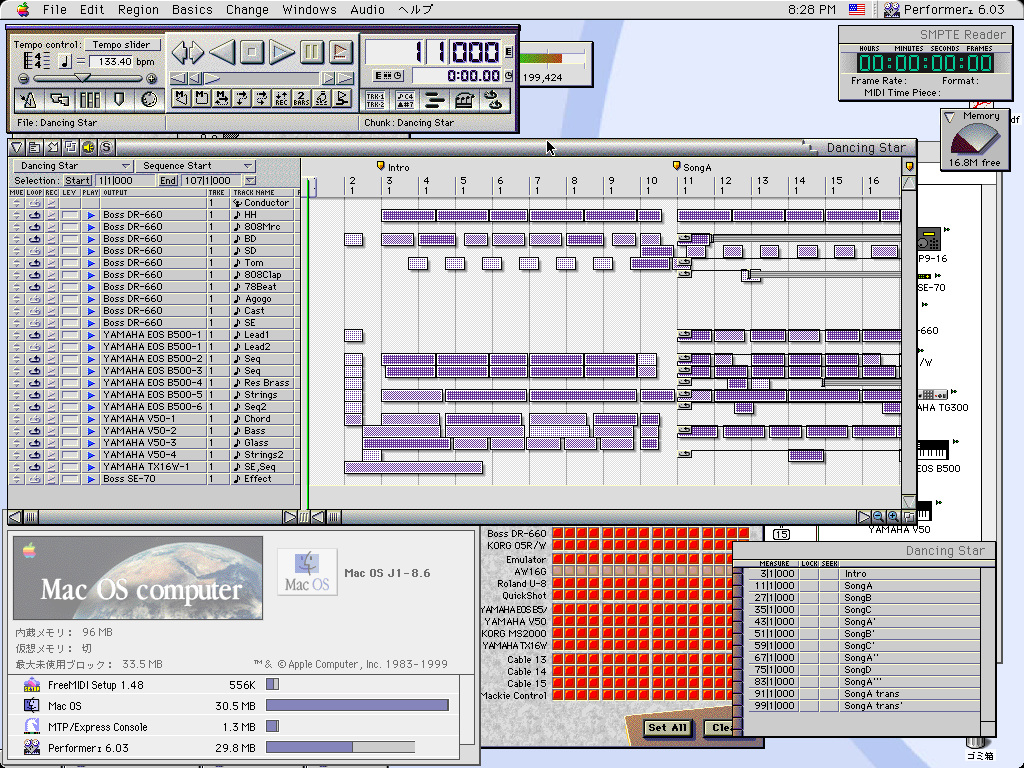This screenshot has width=1024, height=768.
Task: Click the 133.40 bpm tempo field
Action: coord(111,61)
